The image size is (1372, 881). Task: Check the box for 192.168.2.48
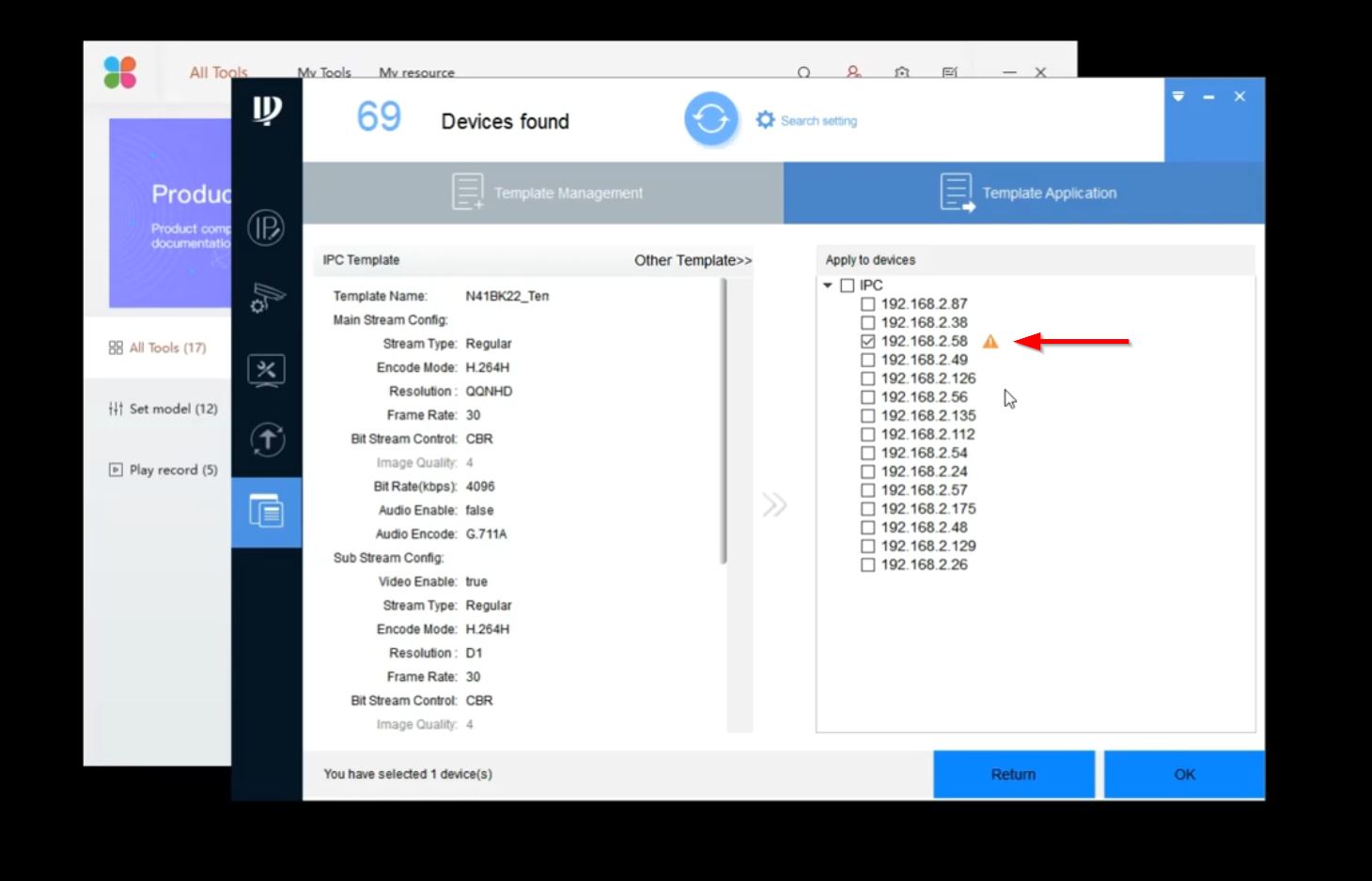pyautogui.click(x=867, y=528)
